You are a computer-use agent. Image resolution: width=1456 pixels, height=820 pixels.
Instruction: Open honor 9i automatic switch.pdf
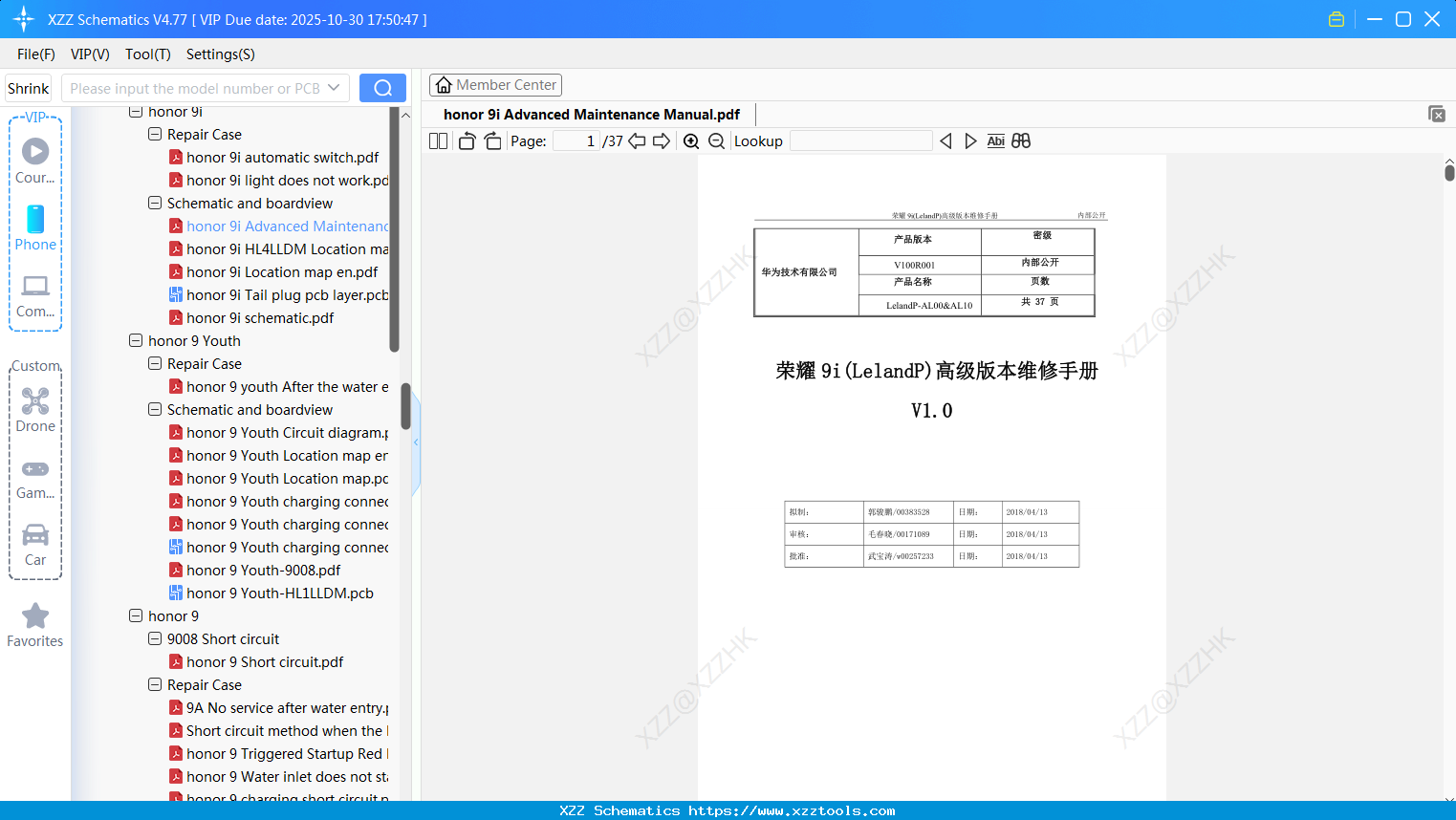(x=282, y=158)
